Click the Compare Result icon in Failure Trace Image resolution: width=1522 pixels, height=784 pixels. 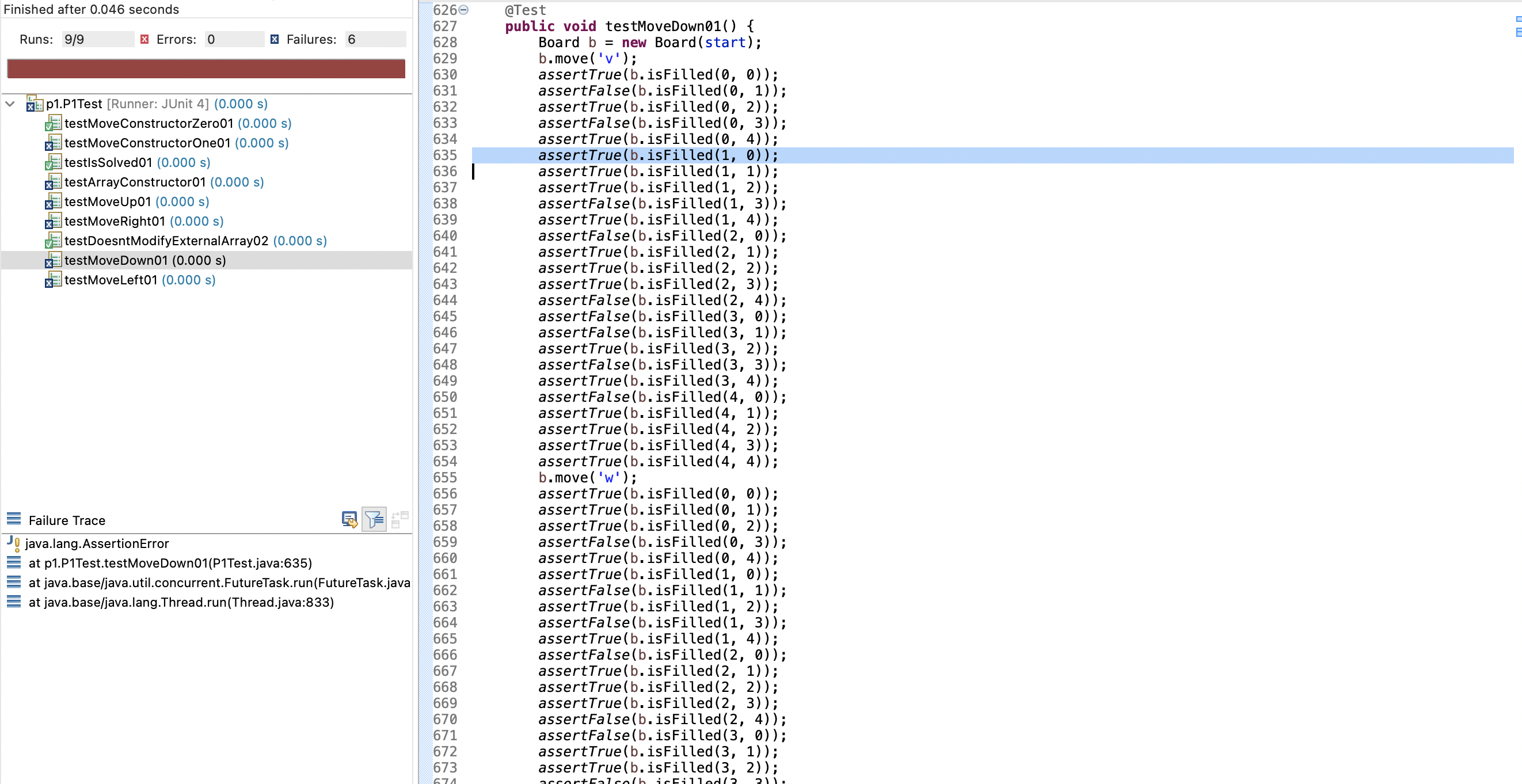400,520
